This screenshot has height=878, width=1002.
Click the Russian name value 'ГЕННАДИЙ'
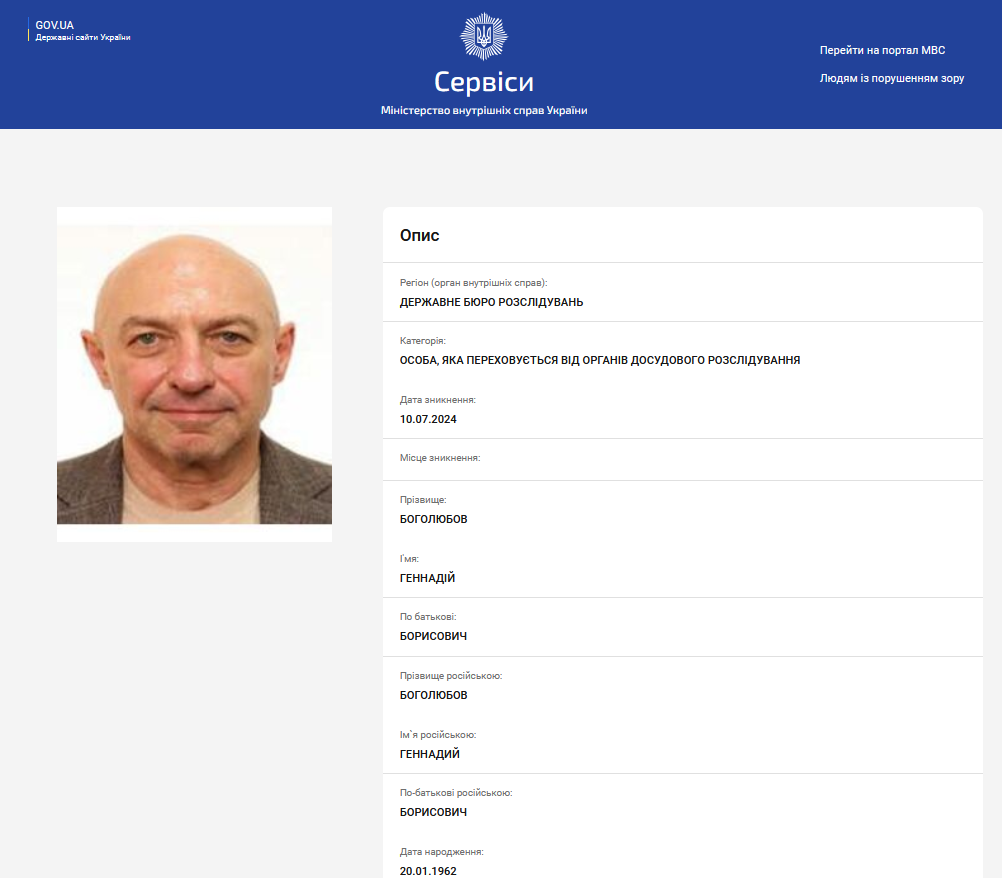pos(429,754)
